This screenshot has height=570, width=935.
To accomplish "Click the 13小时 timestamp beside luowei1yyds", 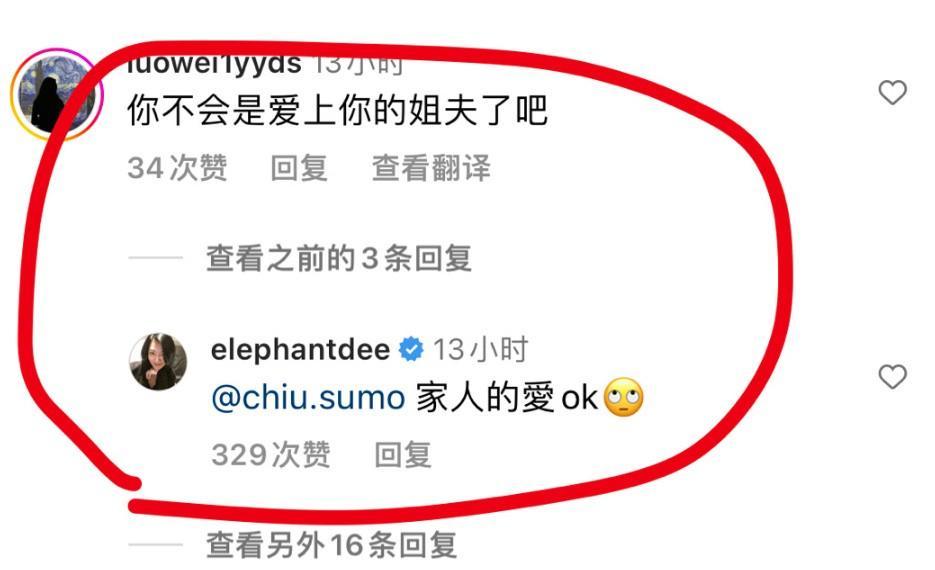I will tap(358, 64).
